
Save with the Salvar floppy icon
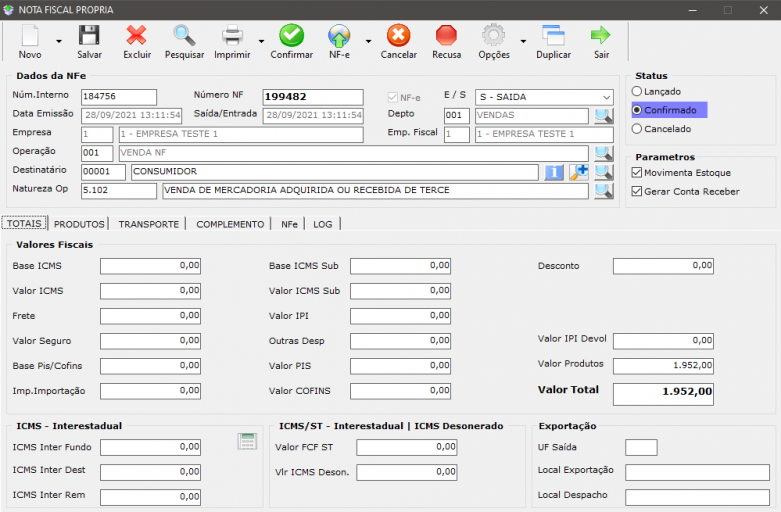[89, 36]
